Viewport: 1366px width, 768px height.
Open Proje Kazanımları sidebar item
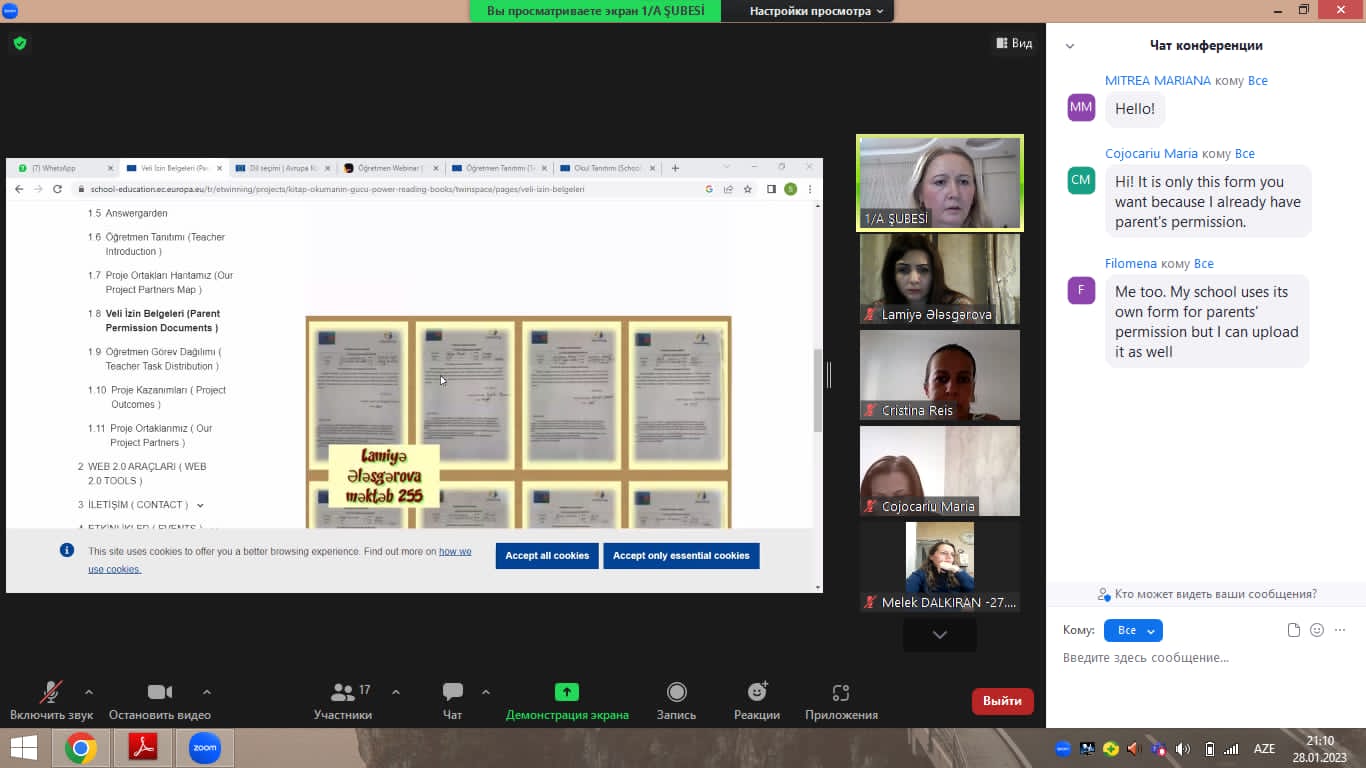[x=168, y=397]
